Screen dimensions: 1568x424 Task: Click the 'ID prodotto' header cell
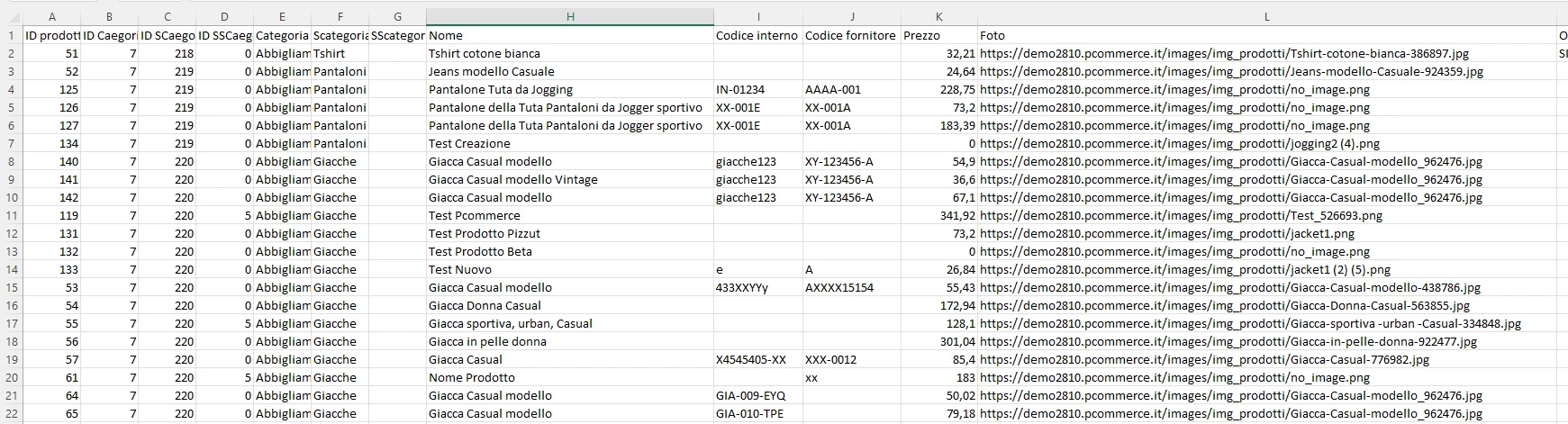52,35
